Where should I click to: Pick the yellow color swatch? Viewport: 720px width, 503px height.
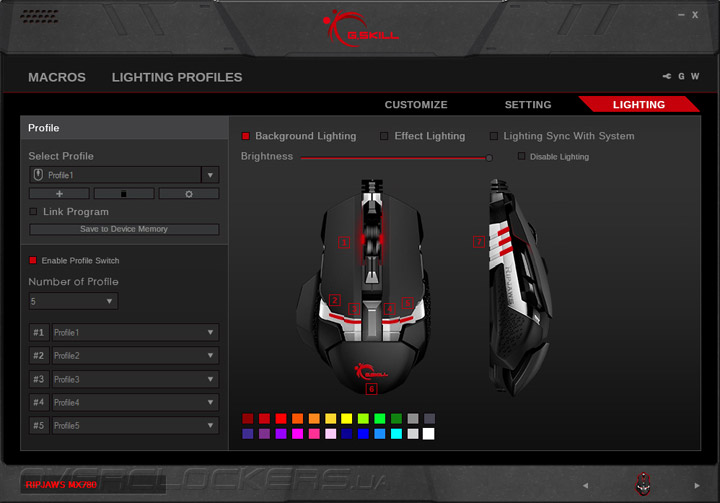coord(347,418)
